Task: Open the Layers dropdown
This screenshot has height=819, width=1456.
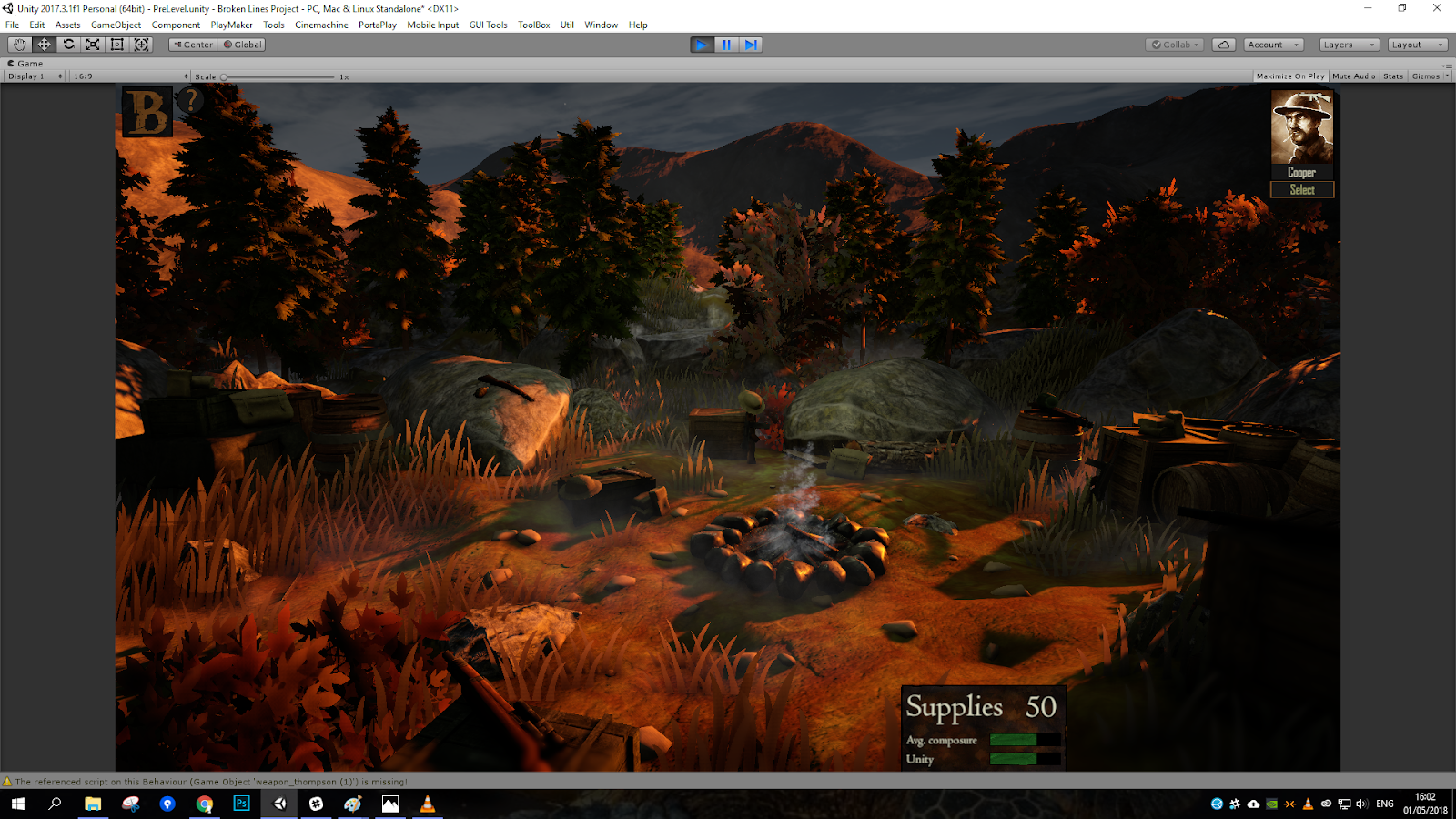Action: tap(1350, 45)
